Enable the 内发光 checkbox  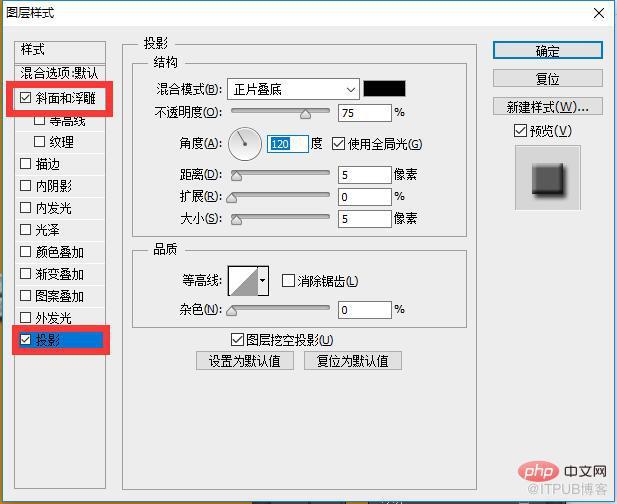[26, 208]
